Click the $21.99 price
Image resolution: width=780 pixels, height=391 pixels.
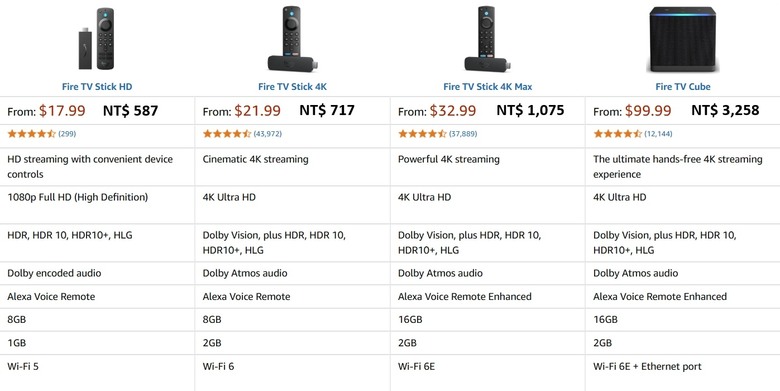pyautogui.click(x=258, y=110)
